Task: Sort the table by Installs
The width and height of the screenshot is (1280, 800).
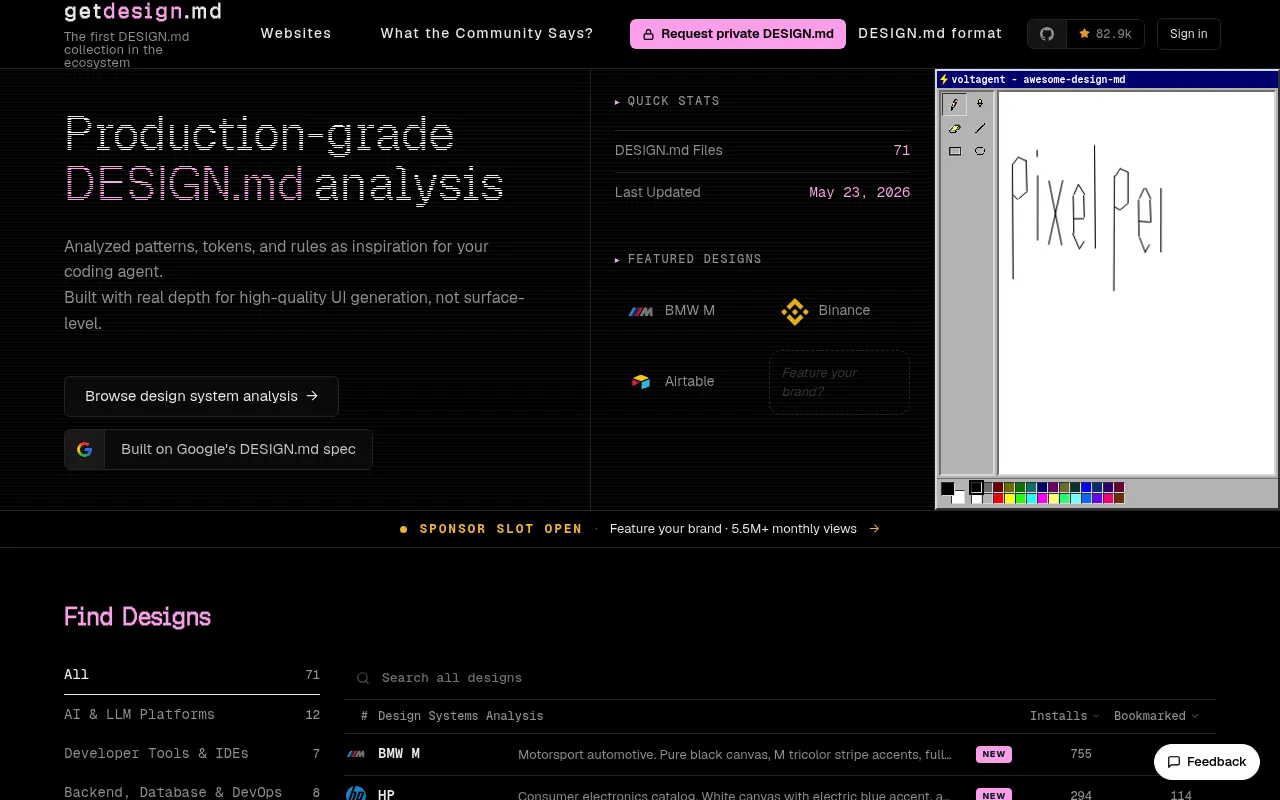Action: 1064,716
